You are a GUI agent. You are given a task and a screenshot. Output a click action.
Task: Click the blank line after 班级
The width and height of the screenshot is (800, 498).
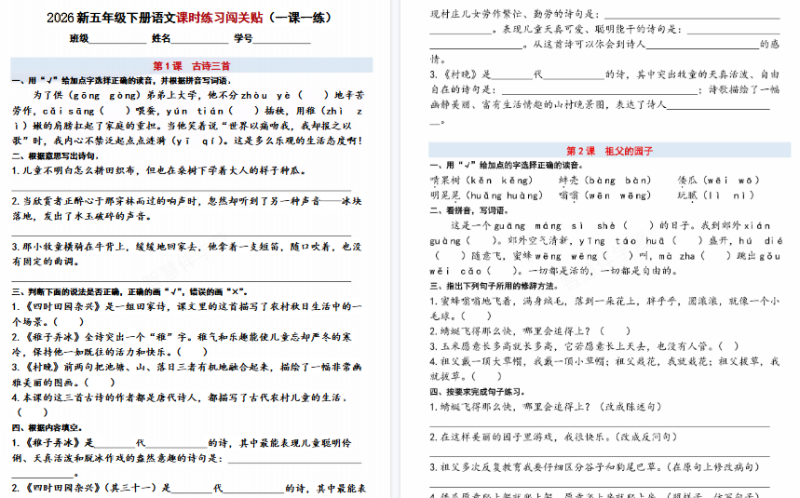pos(118,39)
